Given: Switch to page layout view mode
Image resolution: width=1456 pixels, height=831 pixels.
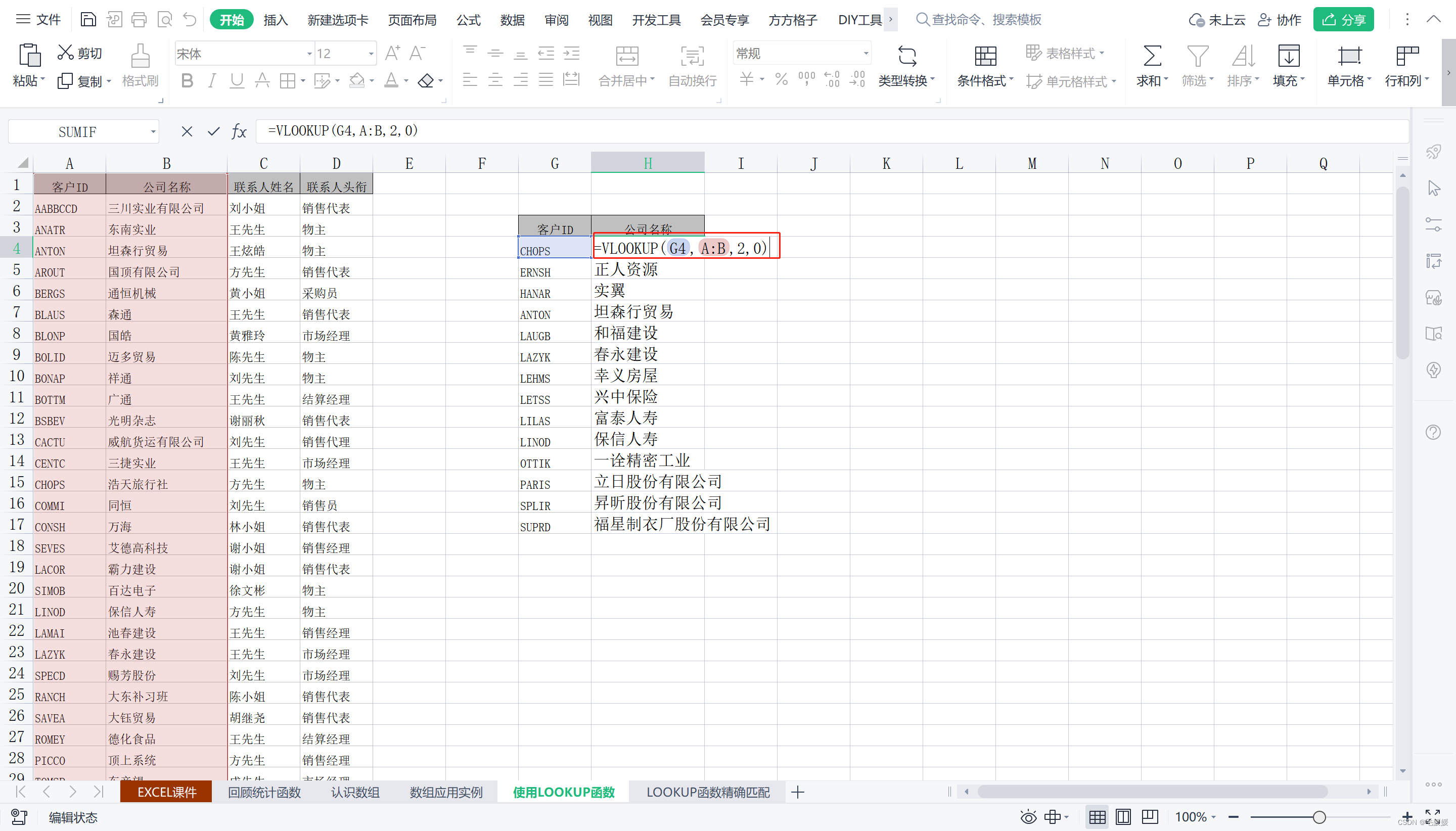Looking at the screenshot, I should [1123, 817].
